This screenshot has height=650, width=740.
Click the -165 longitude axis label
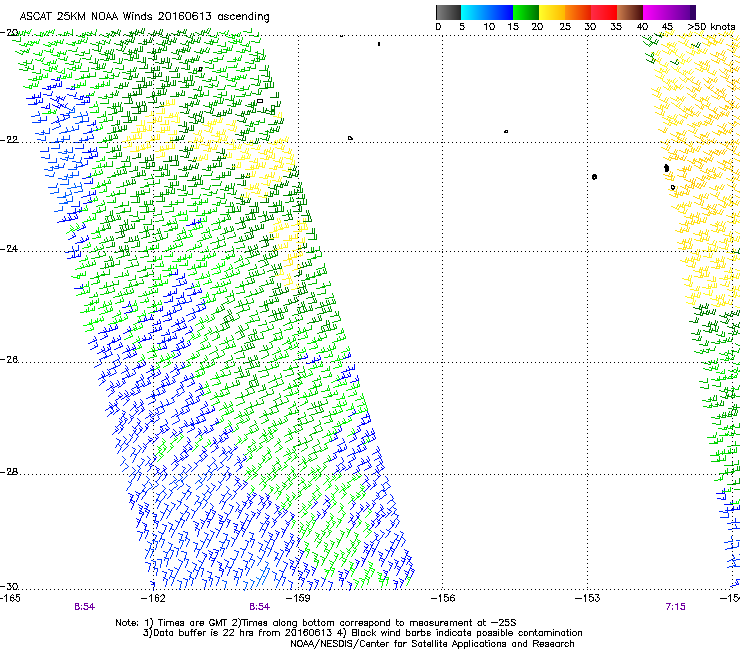pos(10,599)
